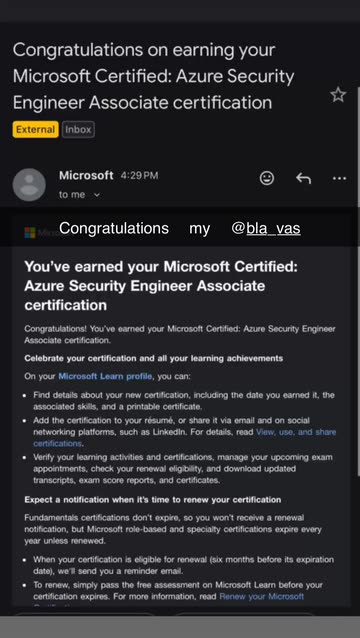Image resolution: width=360 pixels, height=638 pixels.
Task: Star this email with the star icon
Action: coord(338,95)
